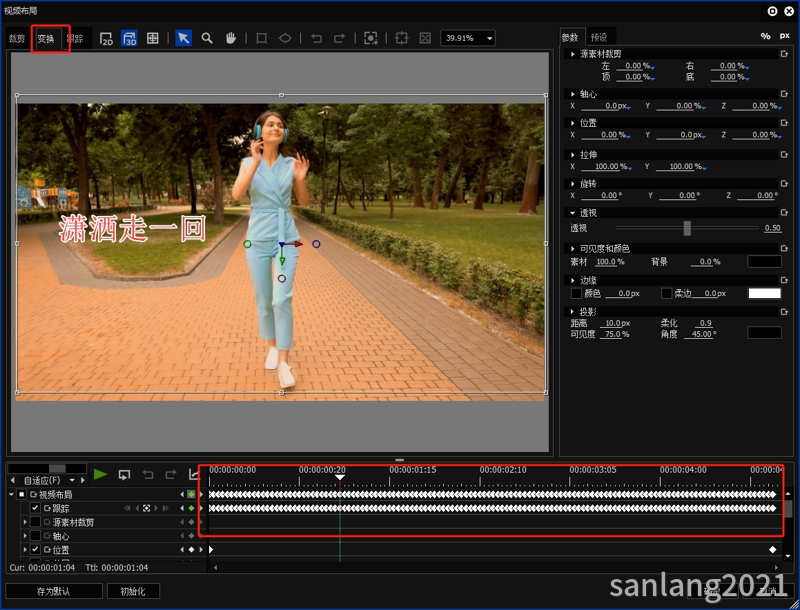Click the fit-to-frame crosshair icon
This screenshot has width=800, height=610.
point(402,38)
